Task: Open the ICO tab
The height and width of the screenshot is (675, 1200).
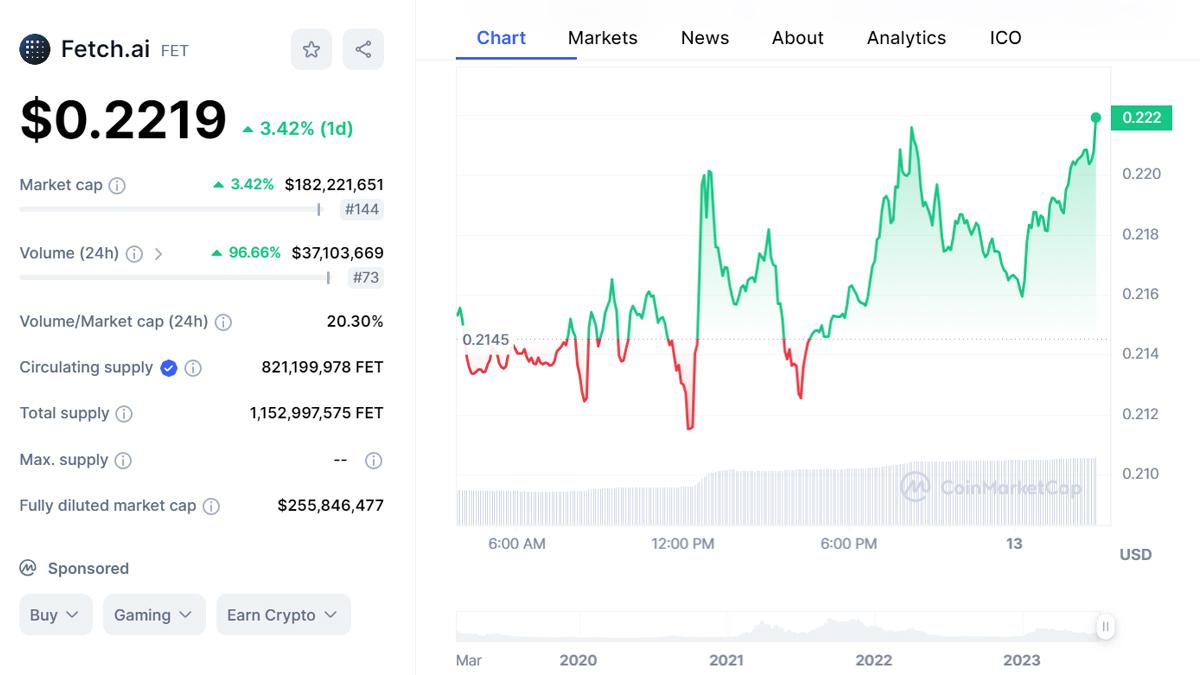Action: click(x=1006, y=38)
